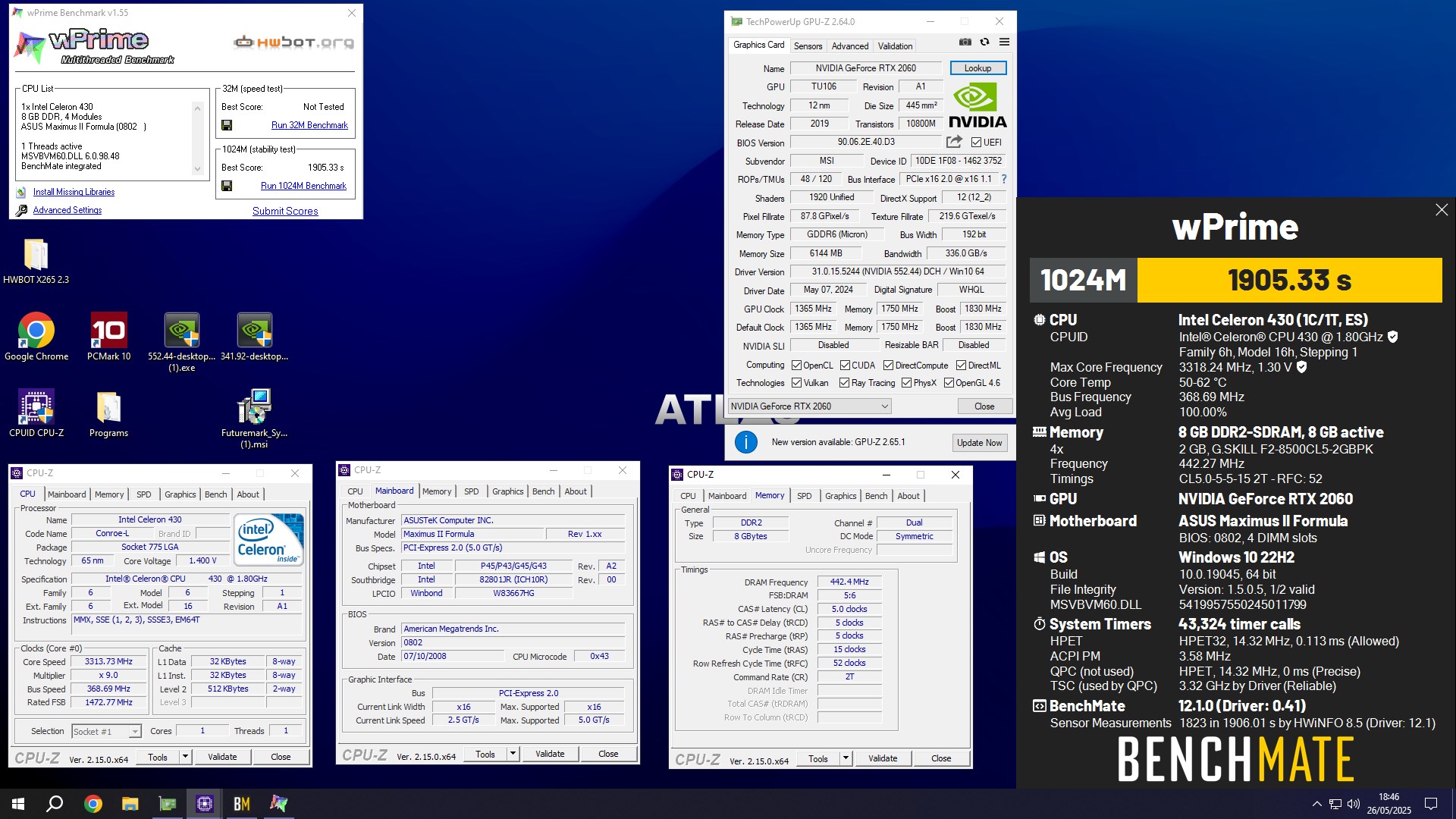Switch to Validation tab in GPU-Z

tap(895, 46)
